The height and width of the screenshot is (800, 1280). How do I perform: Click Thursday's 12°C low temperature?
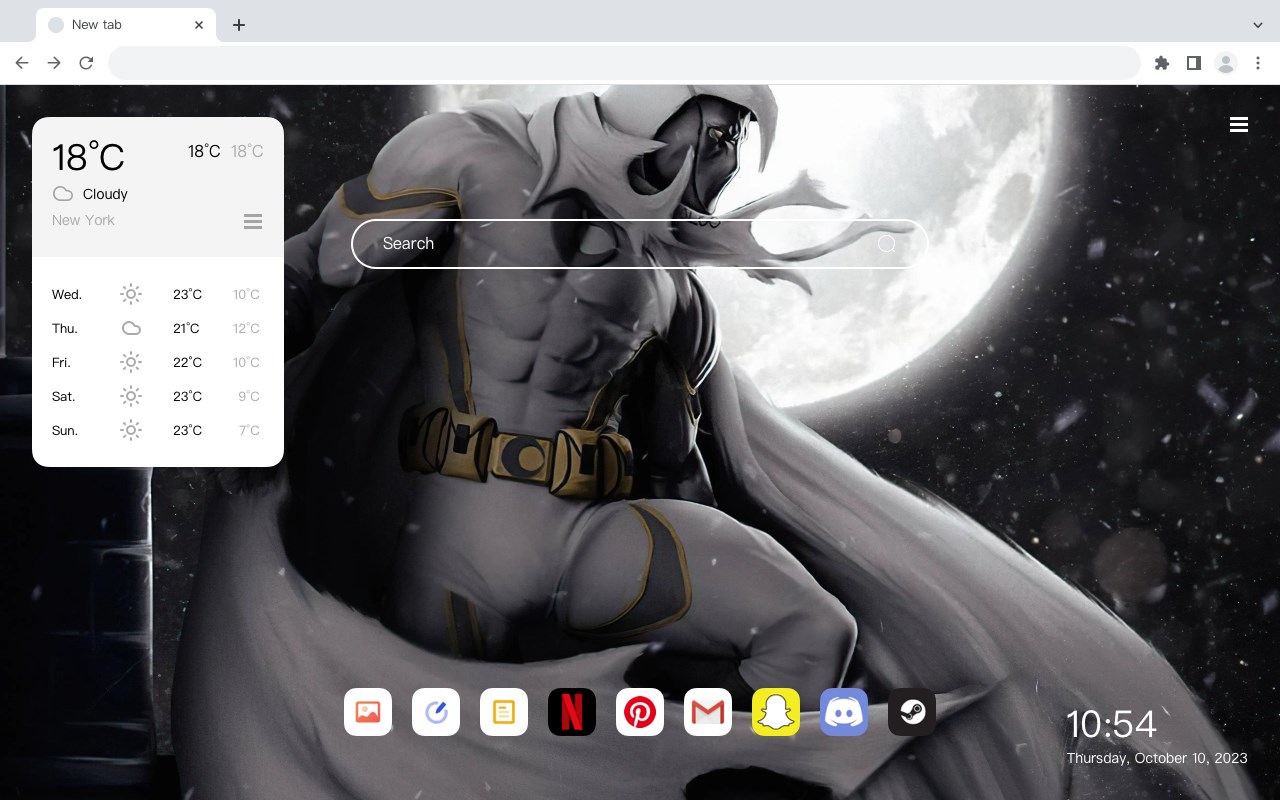point(246,328)
